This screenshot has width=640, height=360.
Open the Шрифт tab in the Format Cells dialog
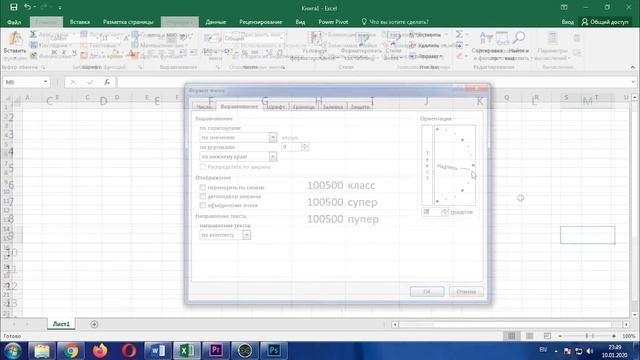point(276,107)
